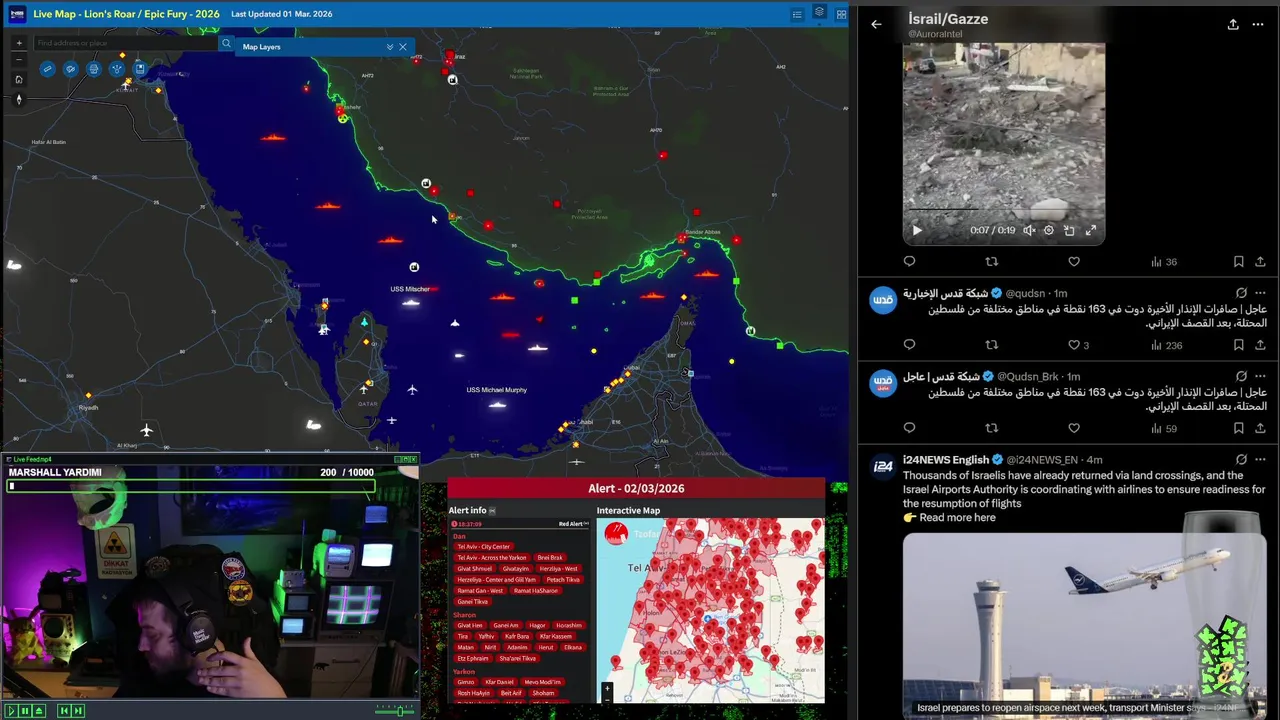Open the basemap gallery tool
The height and width of the screenshot is (720, 1280).
70,69
